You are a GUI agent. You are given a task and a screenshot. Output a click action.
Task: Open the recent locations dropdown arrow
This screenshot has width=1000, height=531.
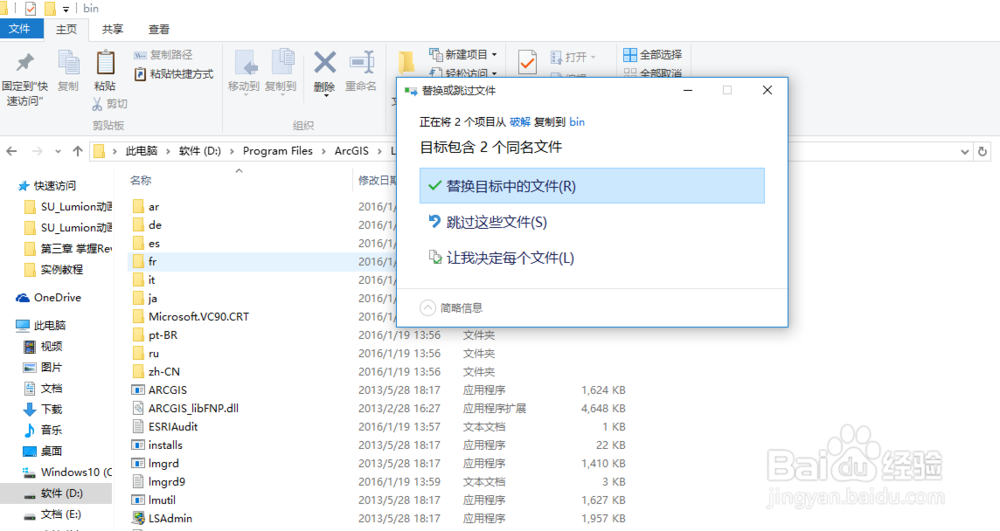click(x=58, y=152)
